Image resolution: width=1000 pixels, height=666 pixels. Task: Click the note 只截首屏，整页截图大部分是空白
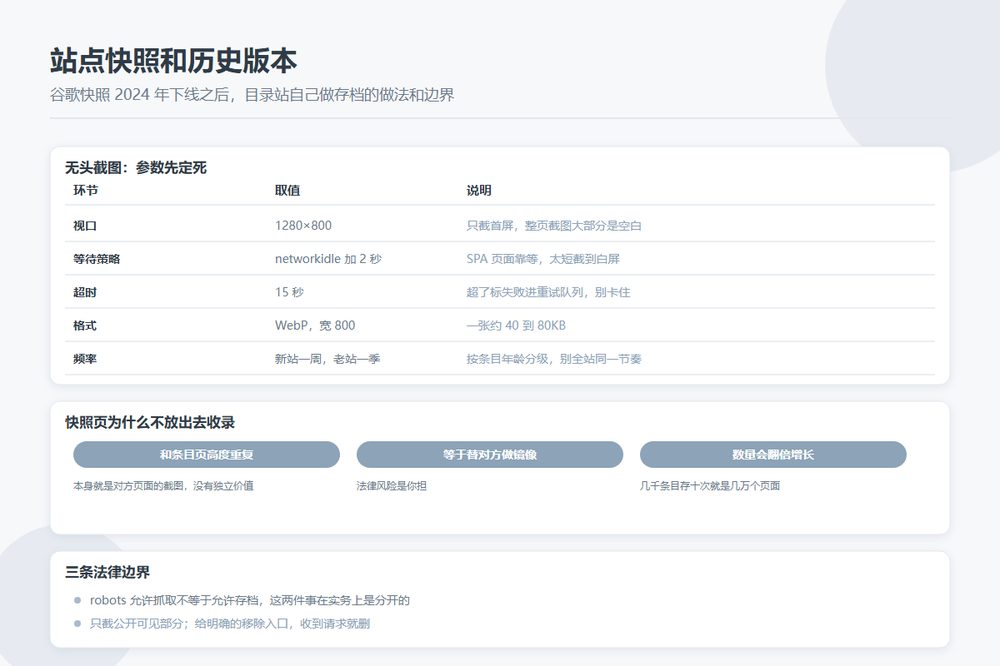[554, 225]
